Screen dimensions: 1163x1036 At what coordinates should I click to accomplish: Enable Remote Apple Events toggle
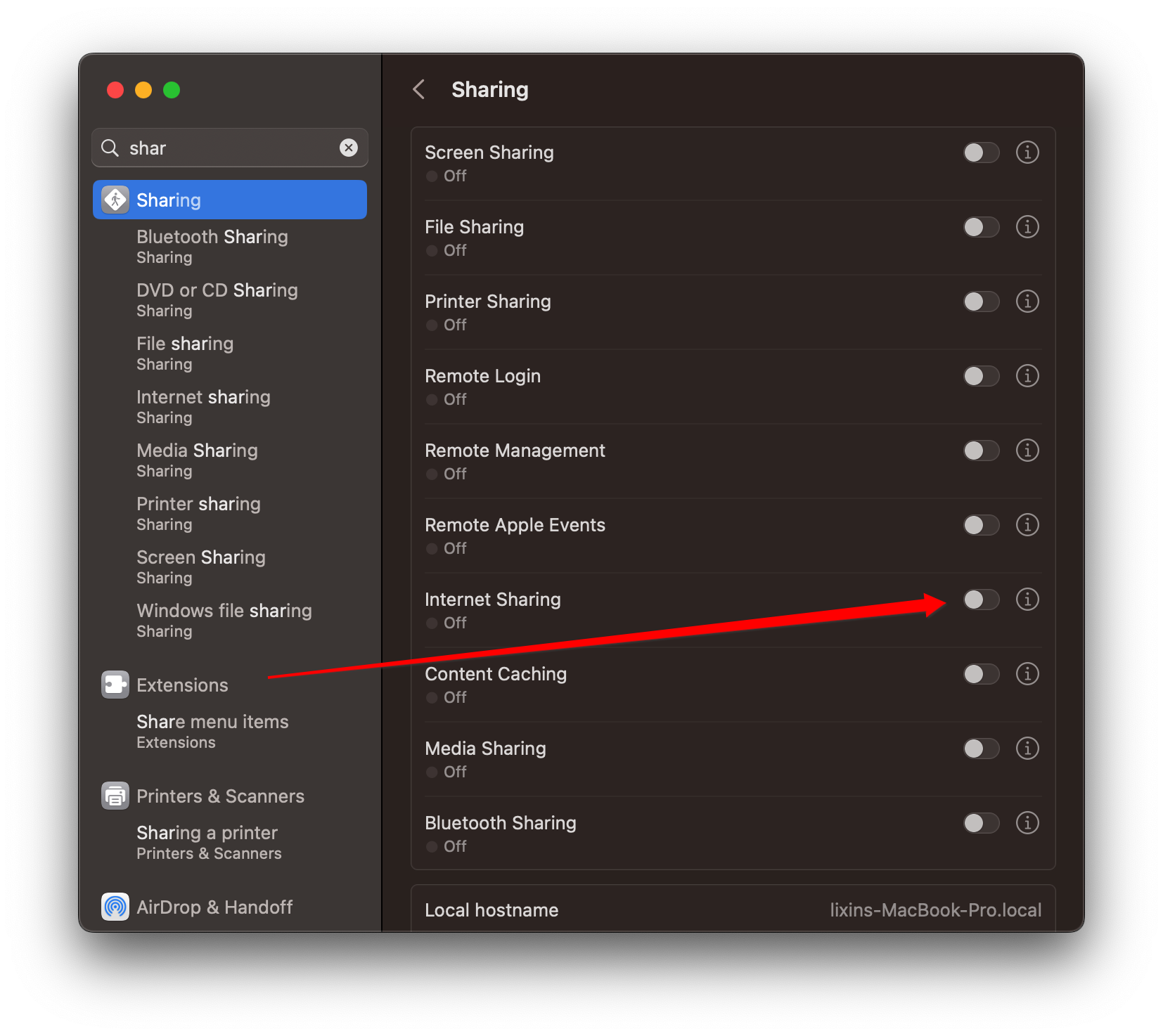coord(981,525)
